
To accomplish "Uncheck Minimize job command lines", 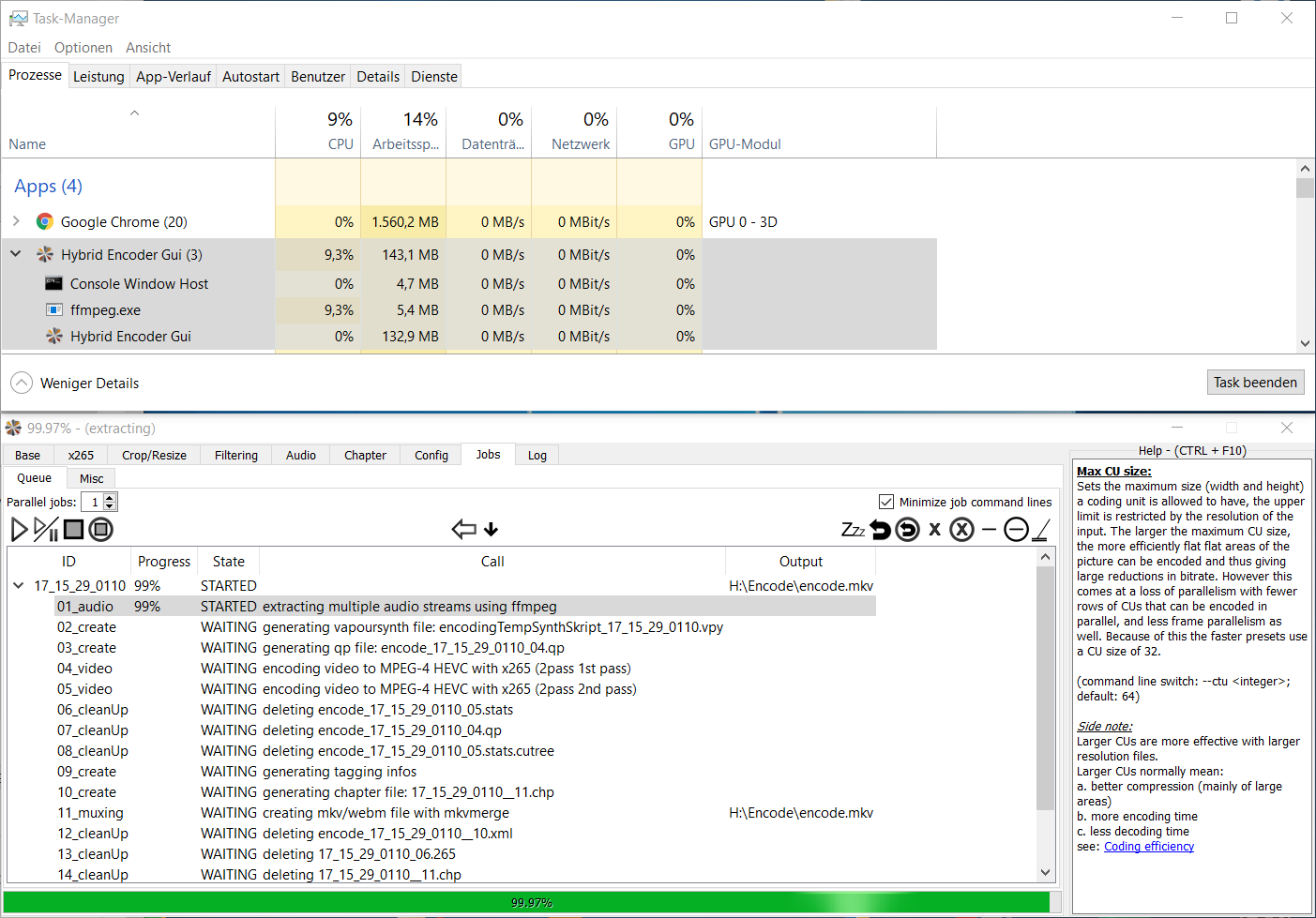I will [885, 502].
